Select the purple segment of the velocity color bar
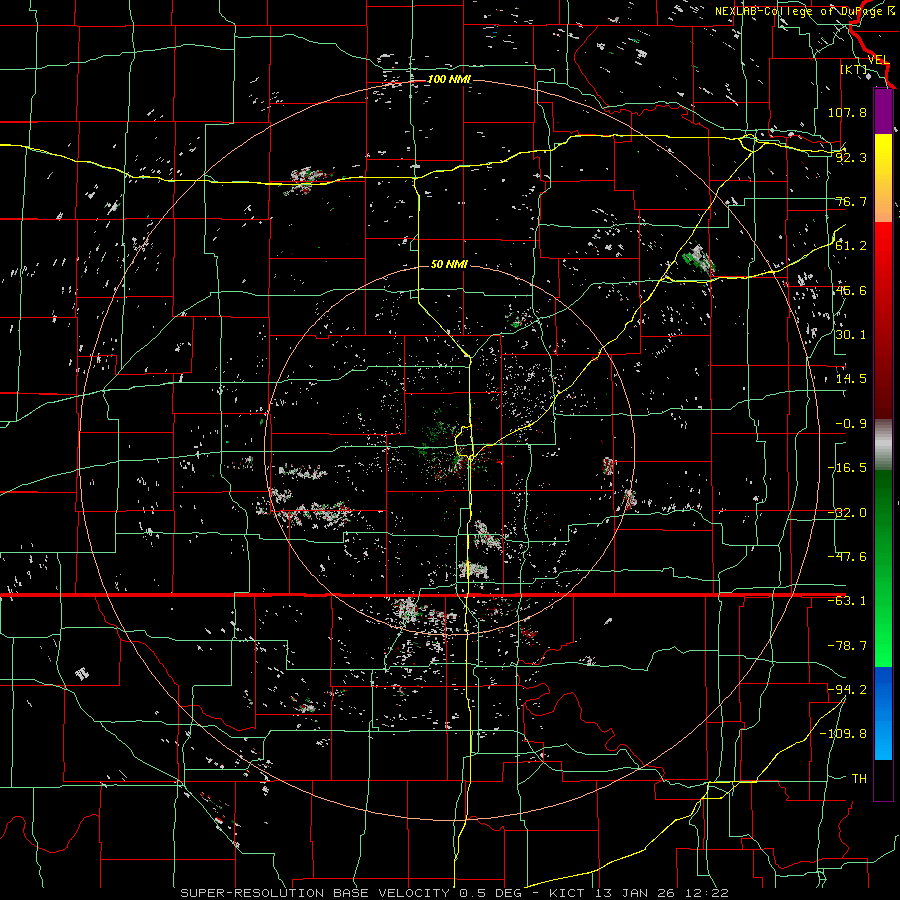The height and width of the screenshot is (900, 900). tap(883, 111)
